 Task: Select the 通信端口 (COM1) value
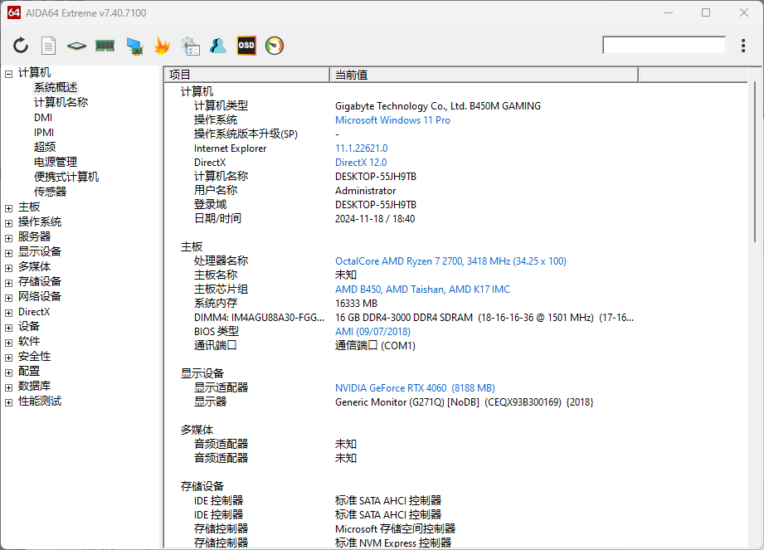(375, 346)
